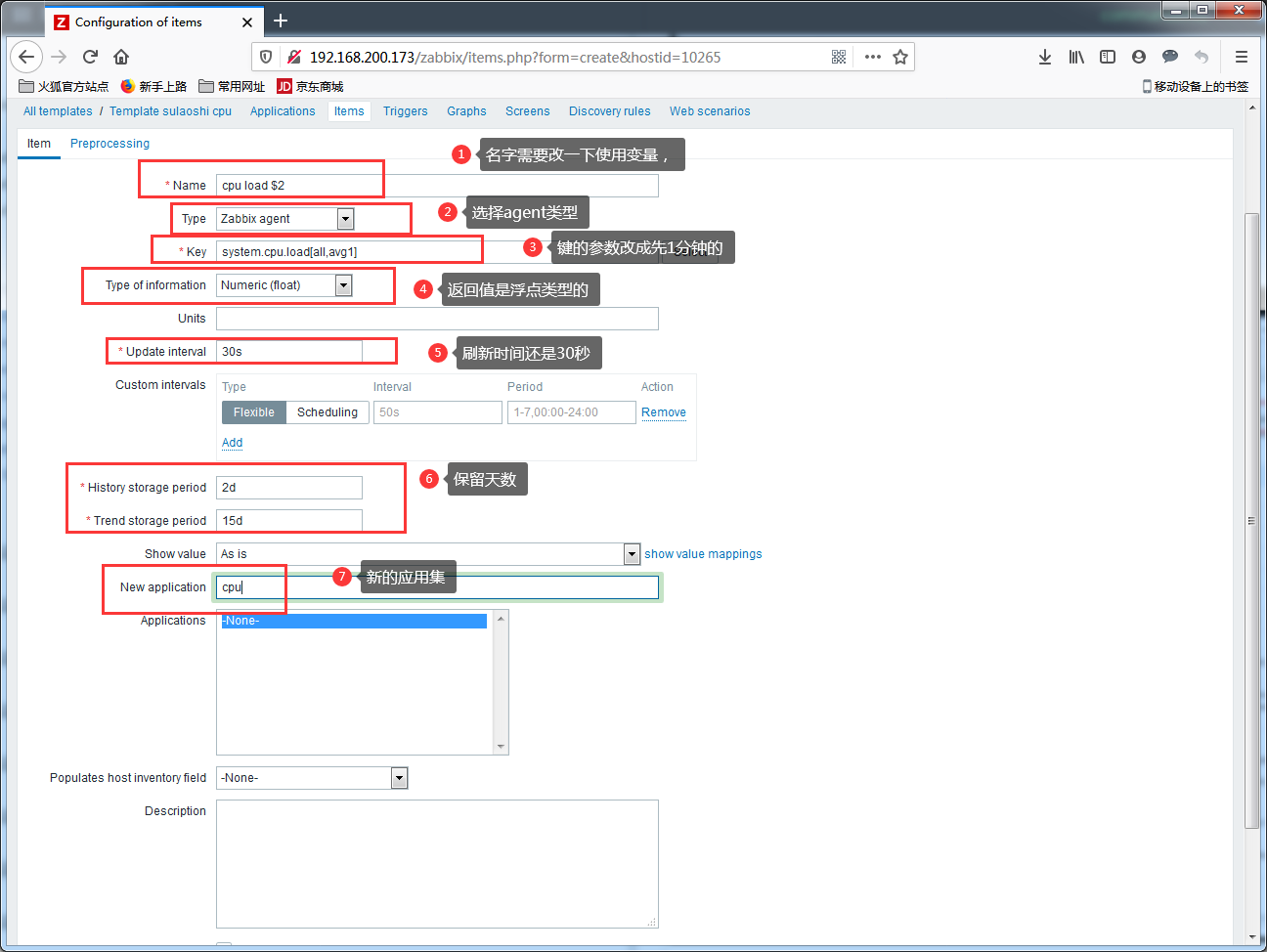Click the show value mappings link
Viewport: 1267px width, 952px height.
point(703,554)
